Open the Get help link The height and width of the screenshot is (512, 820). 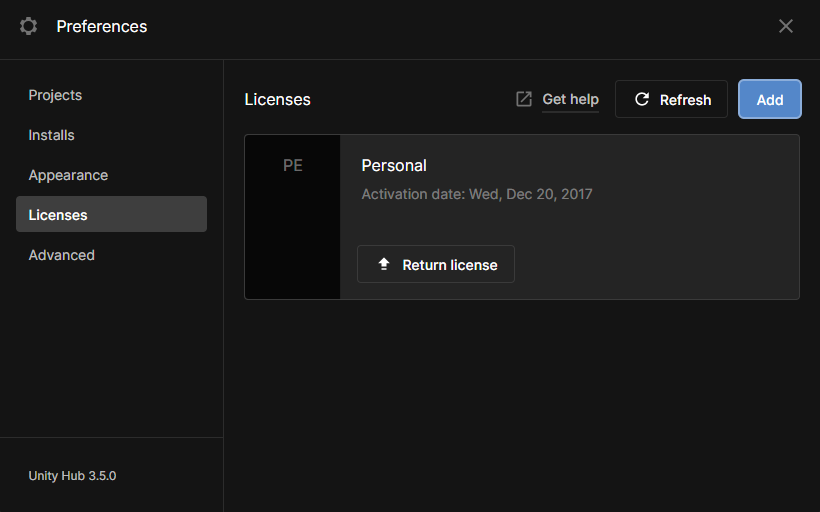(570, 99)
